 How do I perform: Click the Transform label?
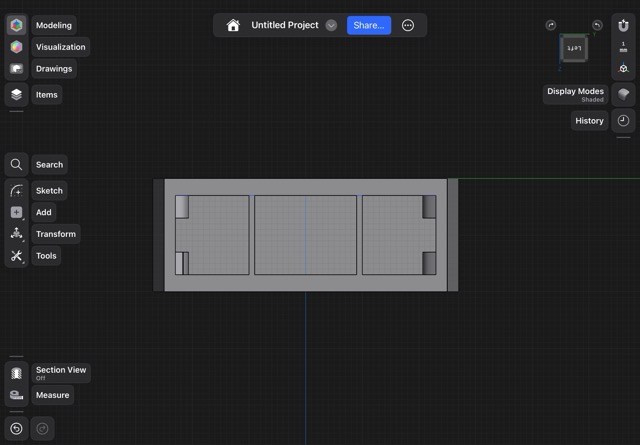(56, 234)
